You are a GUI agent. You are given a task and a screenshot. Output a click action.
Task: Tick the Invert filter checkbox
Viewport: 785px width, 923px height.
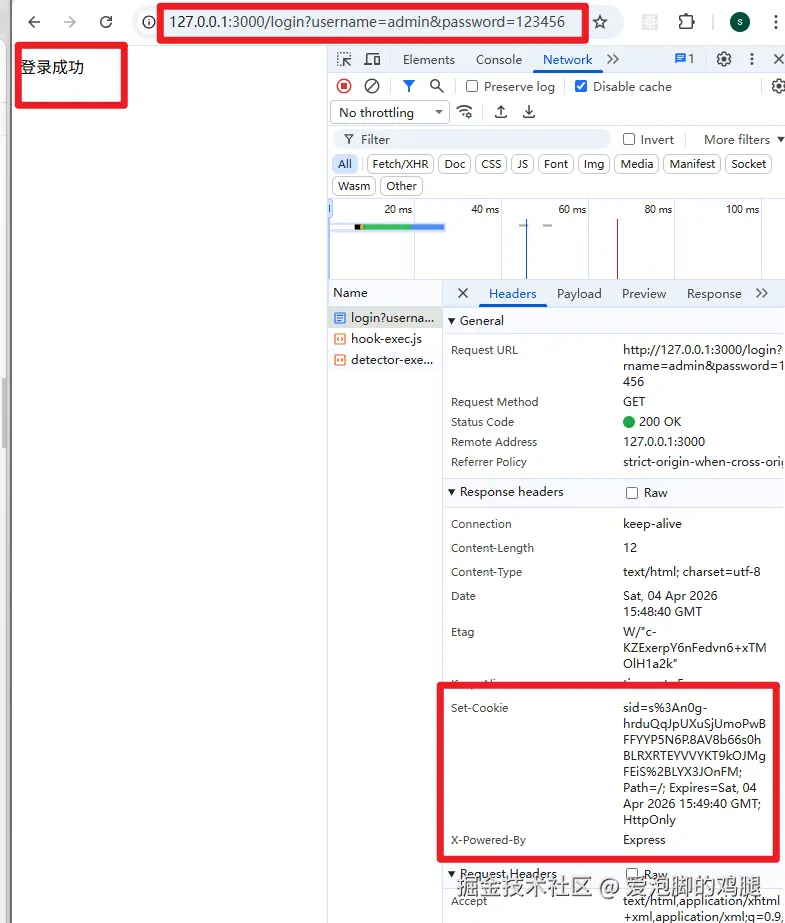pyautogui.click(x=629, y=139)
